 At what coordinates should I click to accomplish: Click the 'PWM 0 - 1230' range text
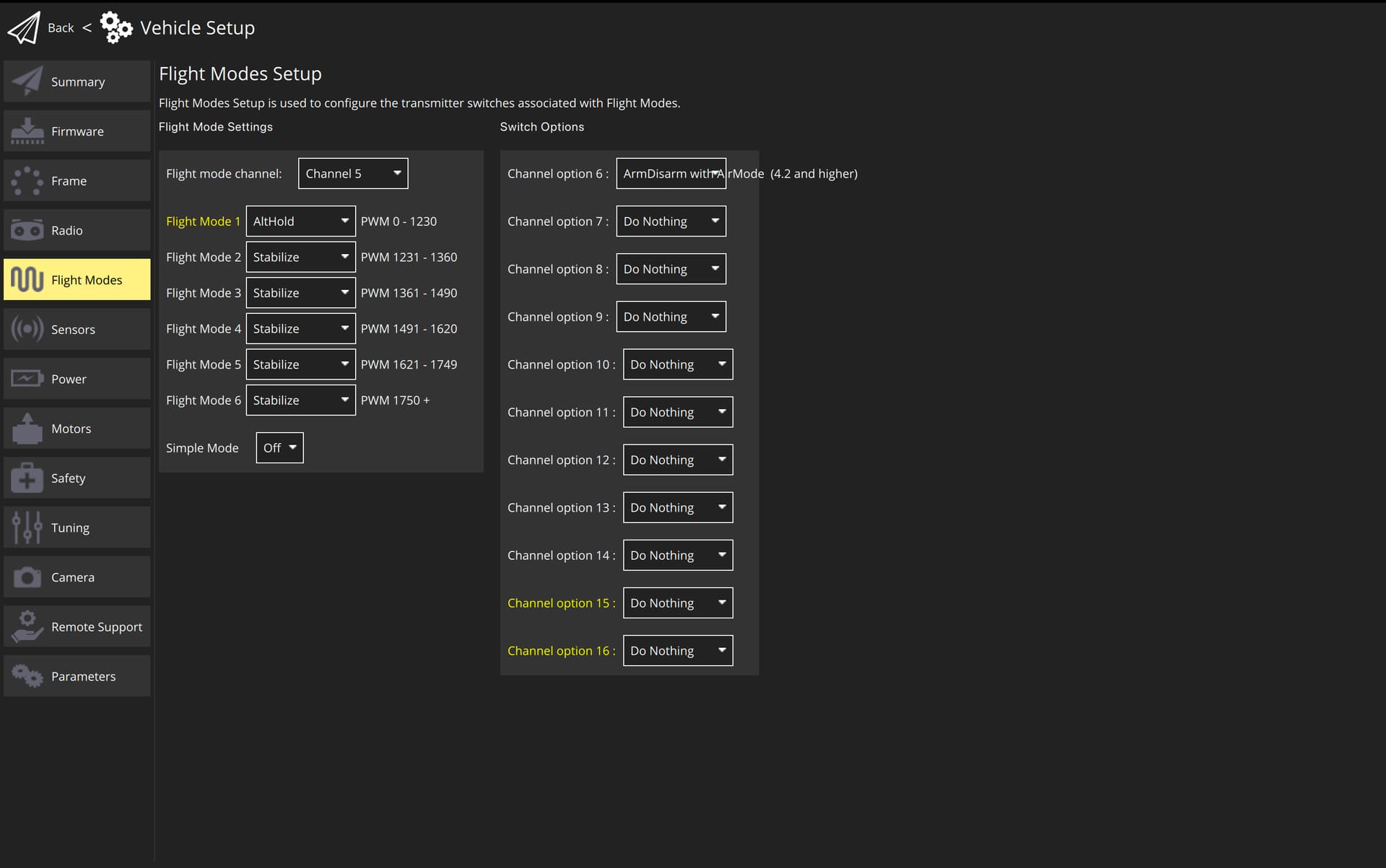pyautogui.click(x=398, y=222)
